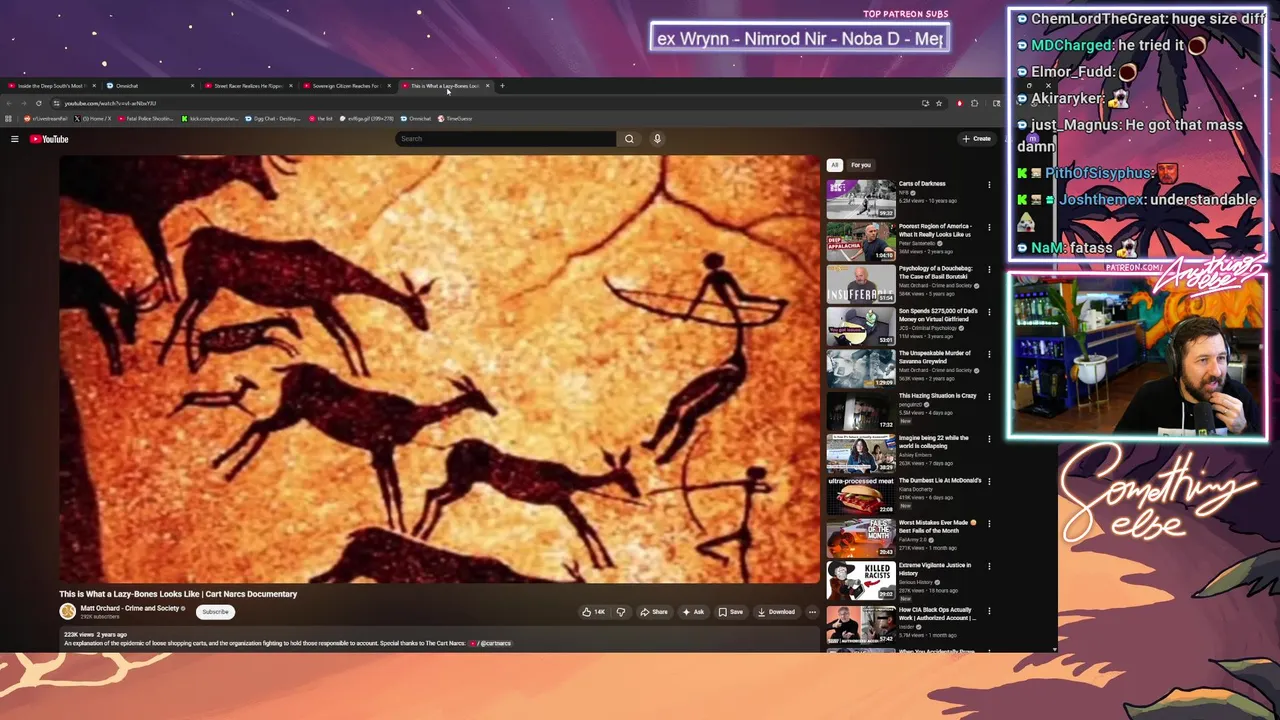
Task: Open Home / X bookmark
Action: pyautogui.click(x=92, y=118)
